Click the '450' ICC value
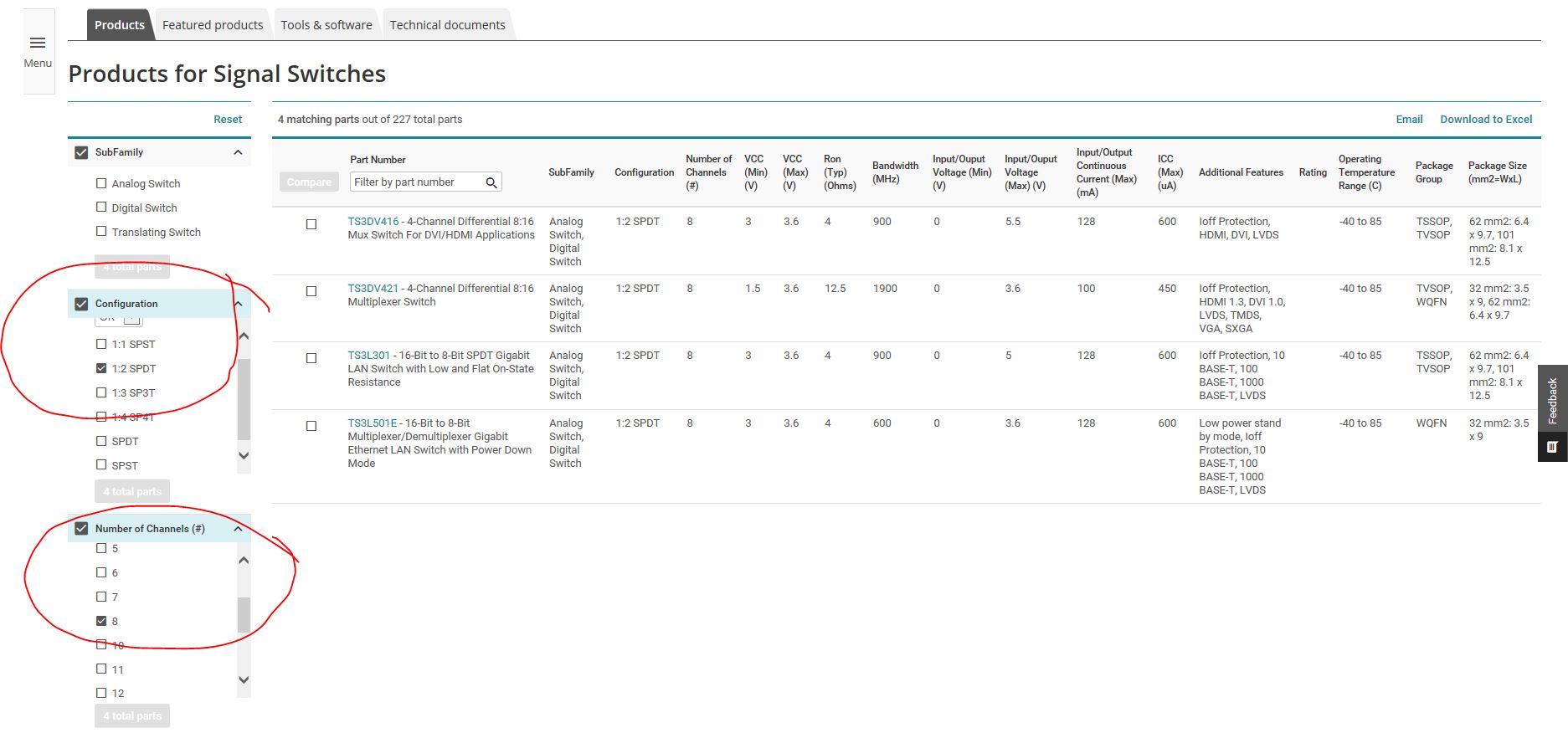Viewport: 1568px width, 733px height. pyautogui.click(x=1167, y=289)
